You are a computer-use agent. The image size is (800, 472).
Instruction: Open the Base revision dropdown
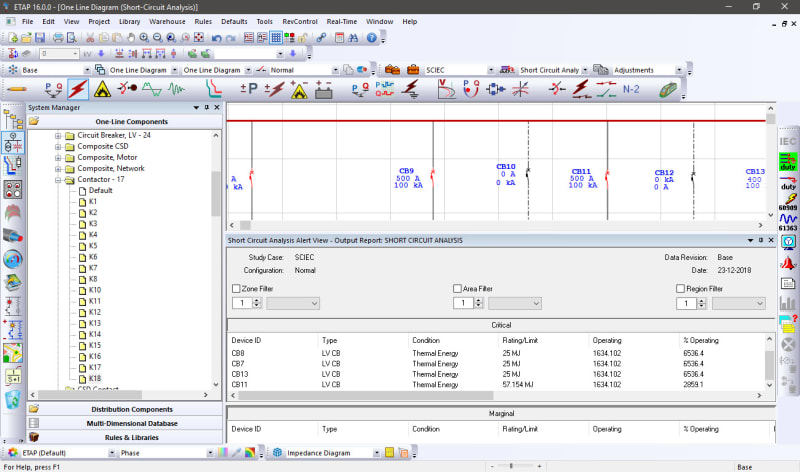pyautogui.click(x=87, y=70)
